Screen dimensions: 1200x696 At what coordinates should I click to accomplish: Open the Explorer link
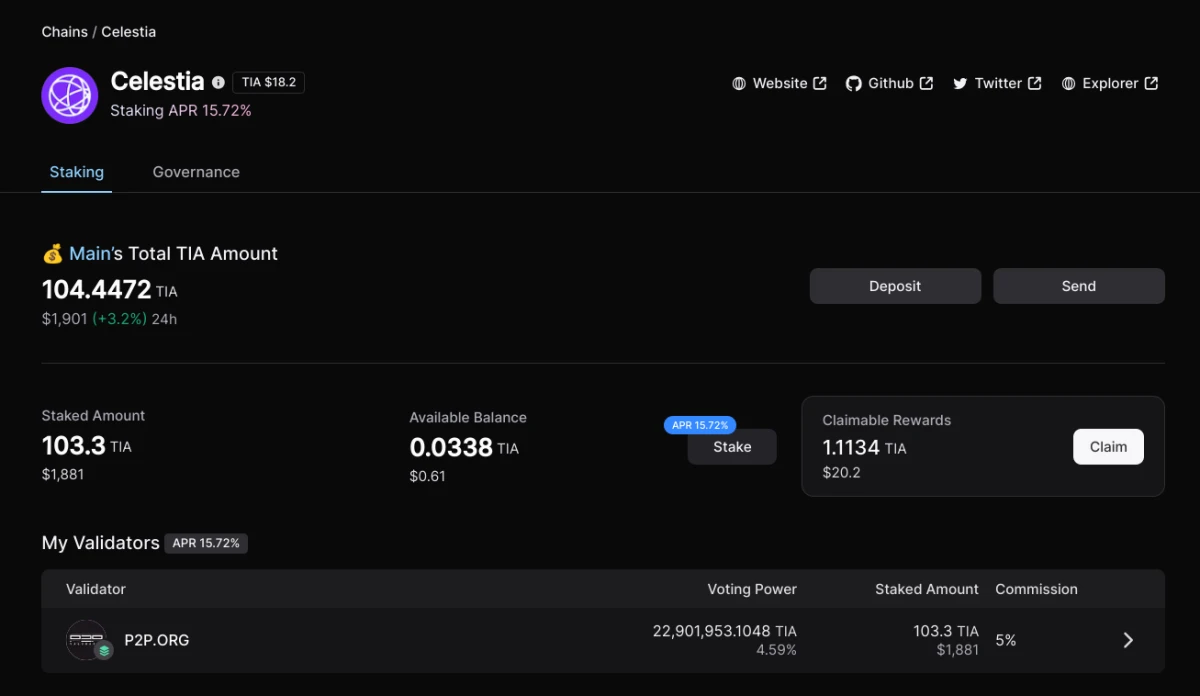coord(1110,84)
